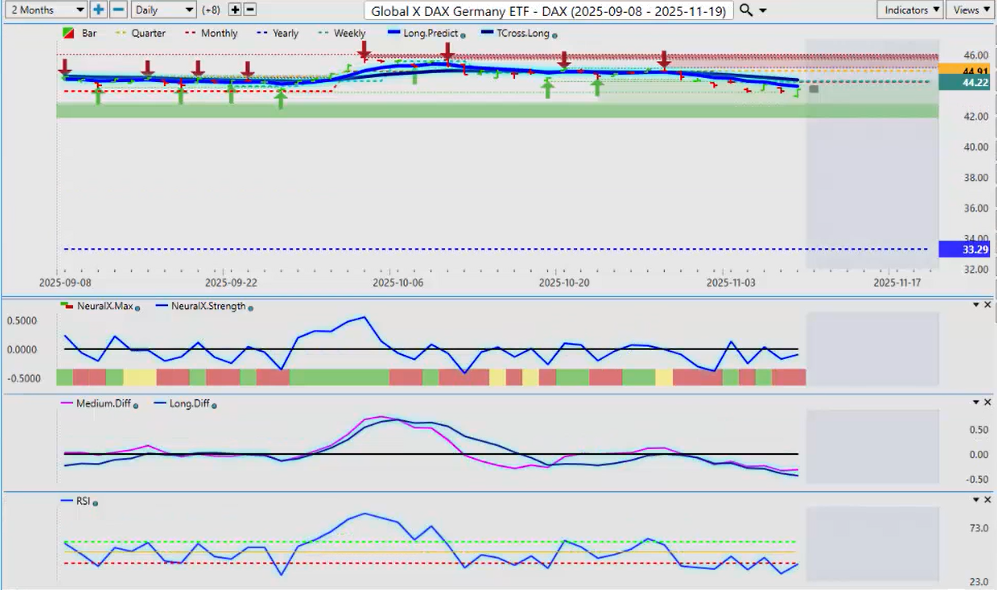Toggle the Medium.Diff series dot
Screen dimensions: 997x590
pyautogui.click(x=134, y=404)
